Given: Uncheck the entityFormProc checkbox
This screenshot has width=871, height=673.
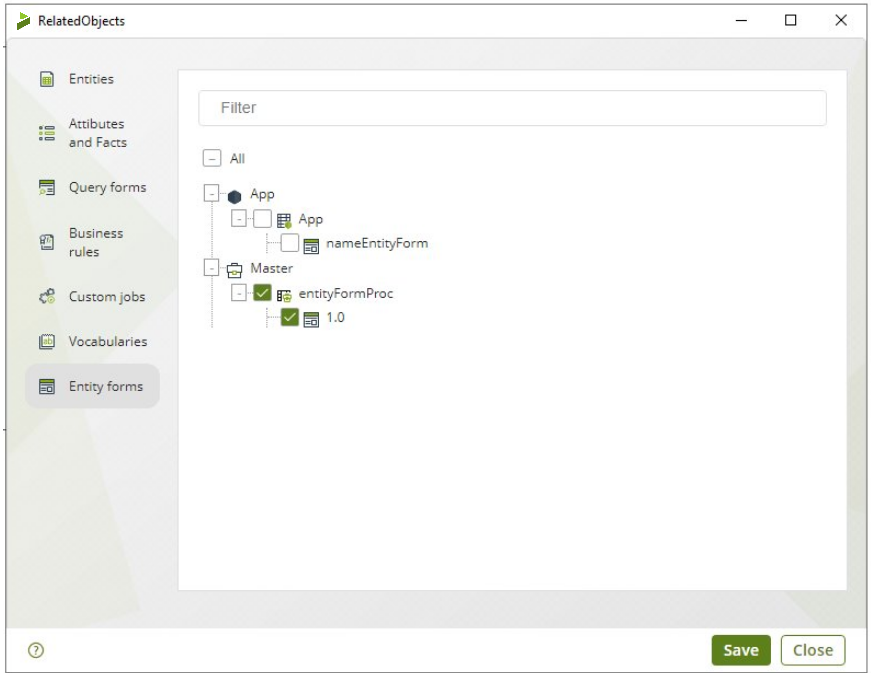Looking at the screenshot, I should click(262, 294).
